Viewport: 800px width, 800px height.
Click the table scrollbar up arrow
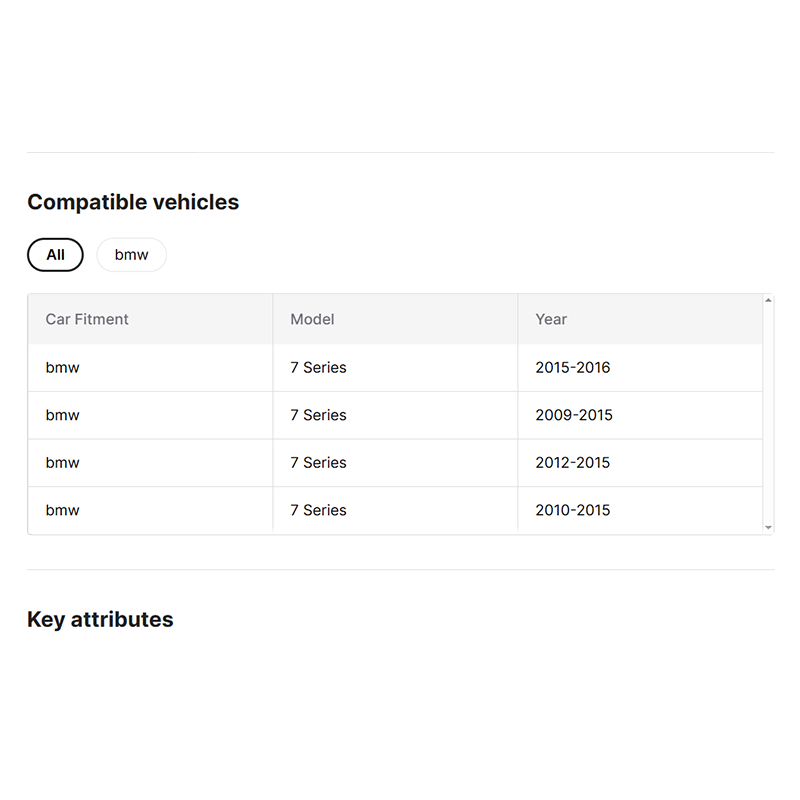coord(768,300)
